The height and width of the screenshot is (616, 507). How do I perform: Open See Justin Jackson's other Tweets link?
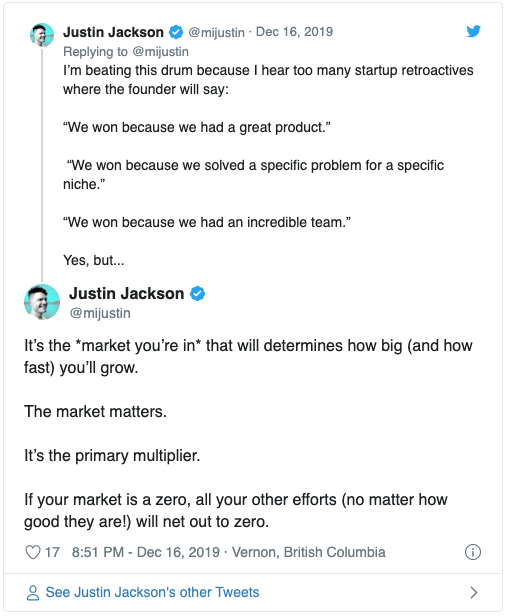152,592
